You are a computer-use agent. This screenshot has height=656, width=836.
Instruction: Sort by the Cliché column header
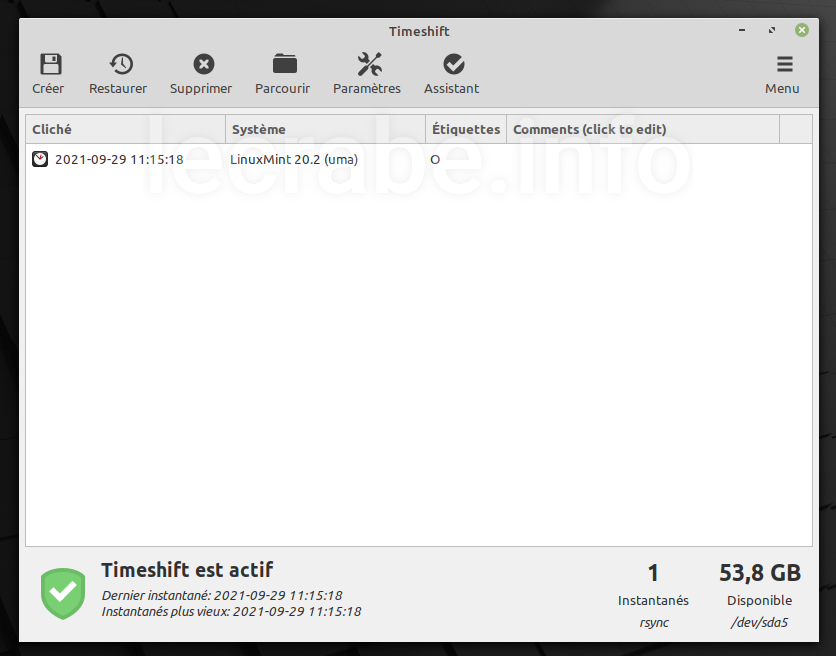[x=126, y=129]
